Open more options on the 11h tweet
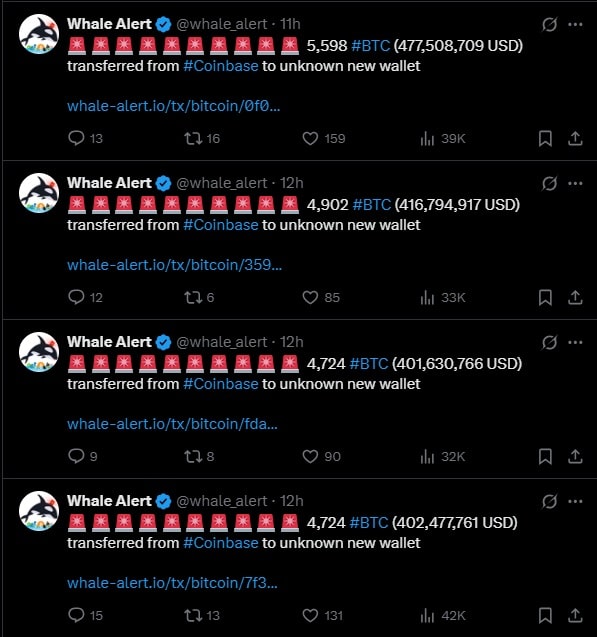This screenshot has height=637, width=597. tap(575, 24)
